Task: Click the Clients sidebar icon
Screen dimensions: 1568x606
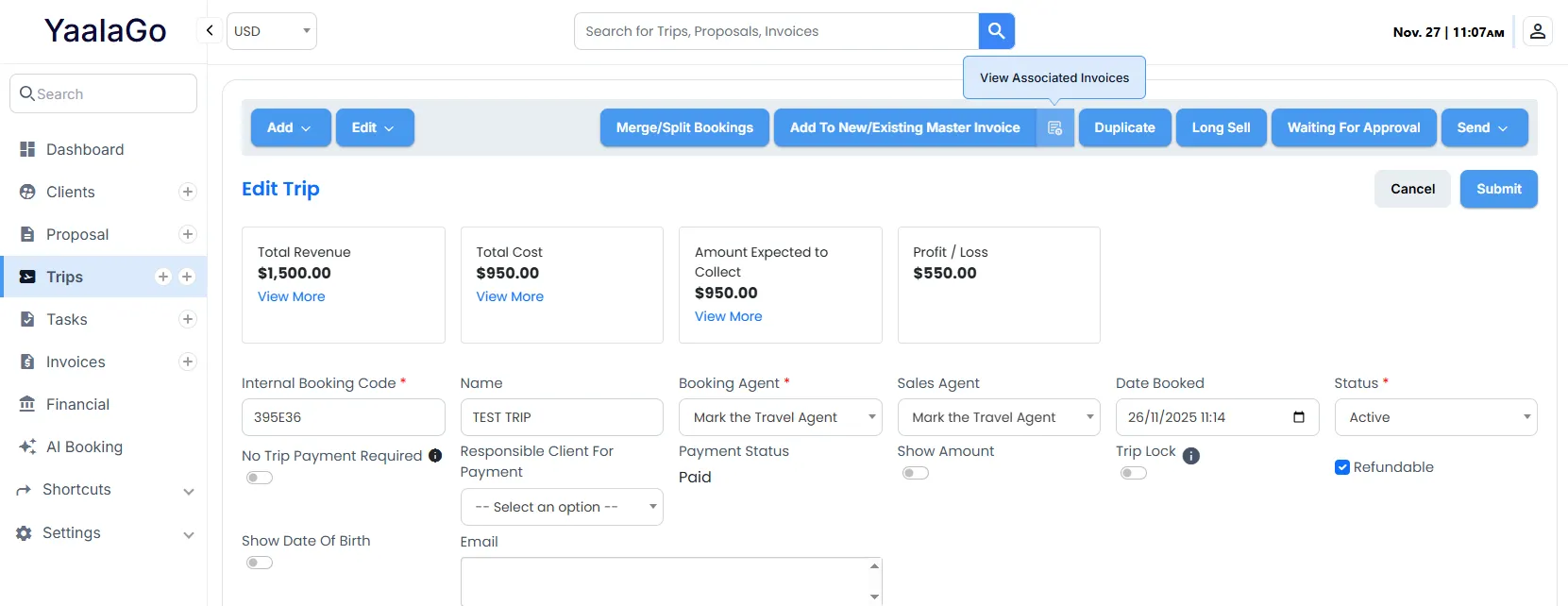Action: pos(27,192)
